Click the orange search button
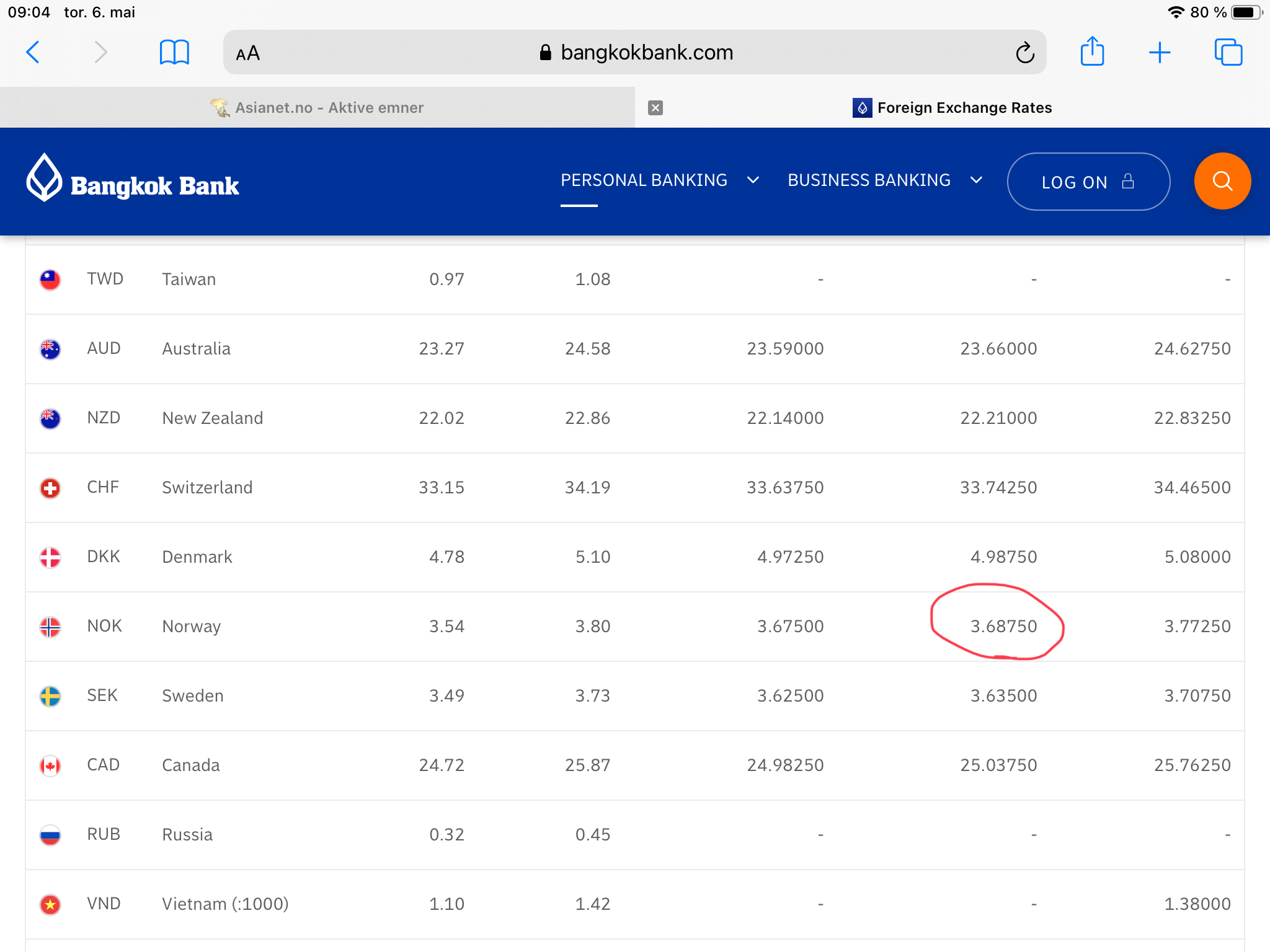The width and height of the screenshot is (1270, 952). click(1222, 181)
